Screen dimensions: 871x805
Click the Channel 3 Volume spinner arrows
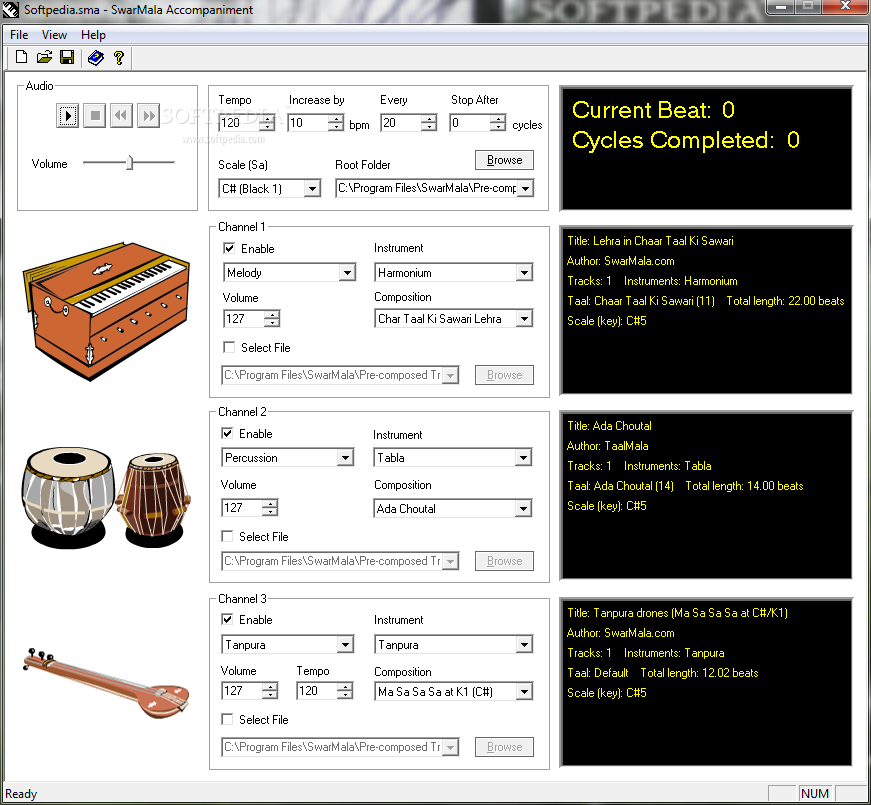coord(270,691)
